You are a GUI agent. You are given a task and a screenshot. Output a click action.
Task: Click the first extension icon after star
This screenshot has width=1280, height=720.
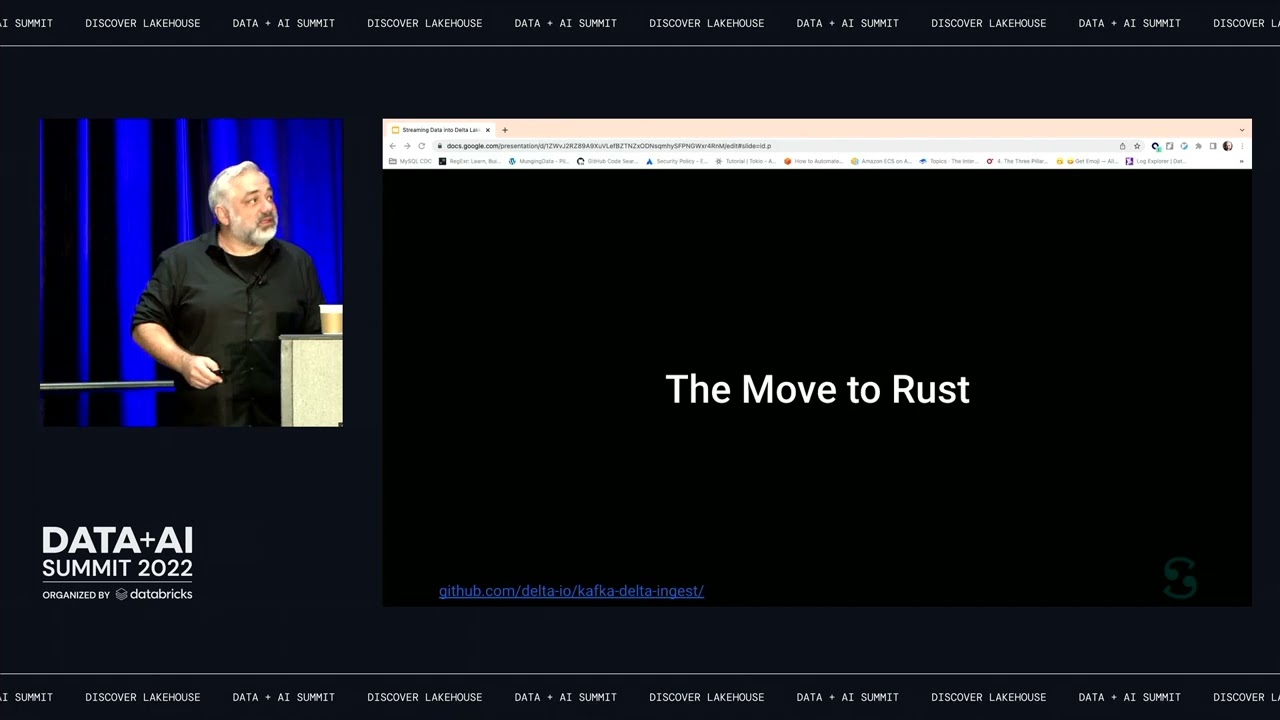tap(1155, 146)
